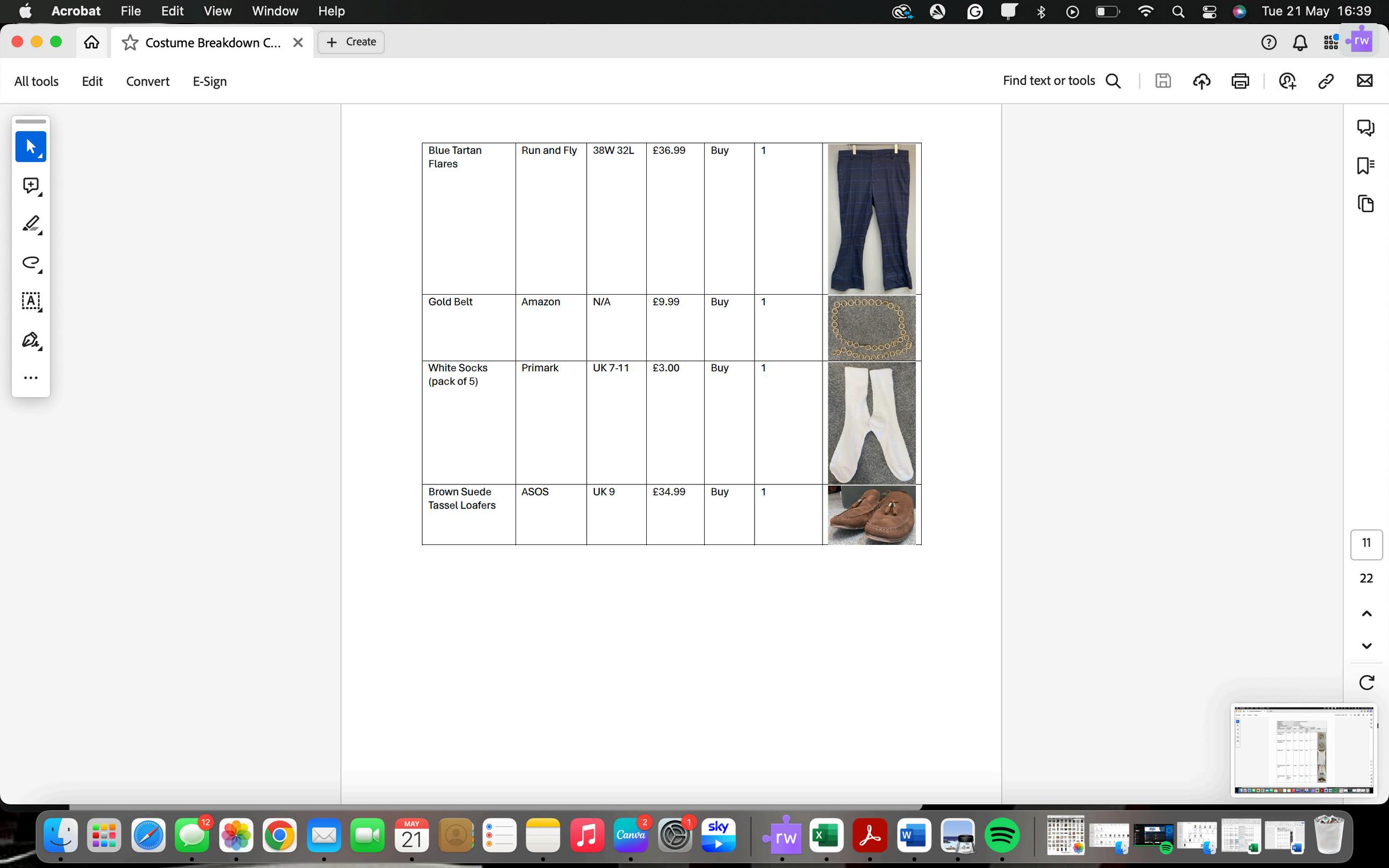Open the add comment tool
The image size is (1389, 868).
31,185
